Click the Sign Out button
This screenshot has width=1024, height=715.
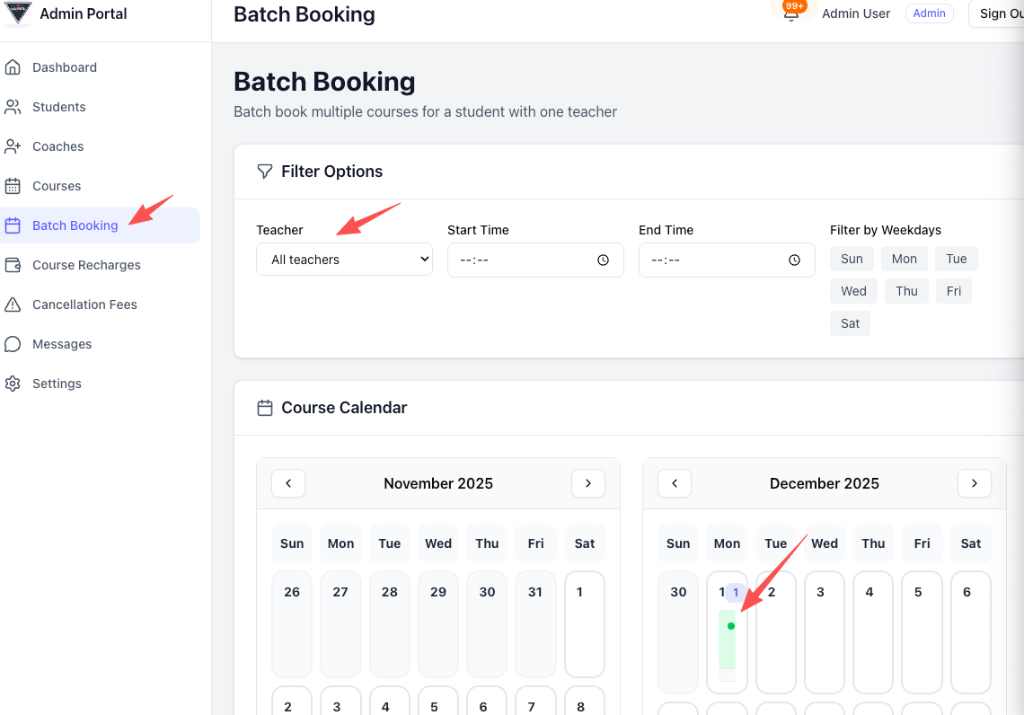click(1005, 13)
